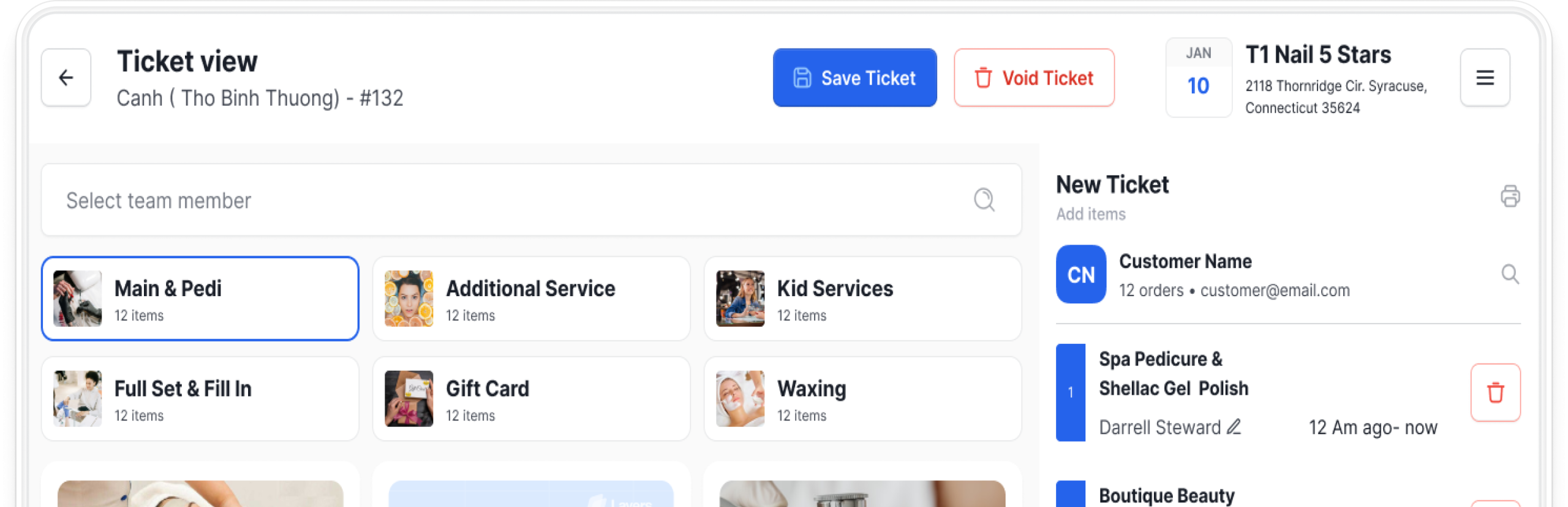Select the Full Set & Fill In category
Viewport: 1568px width, 507px height.
(200, 398)
